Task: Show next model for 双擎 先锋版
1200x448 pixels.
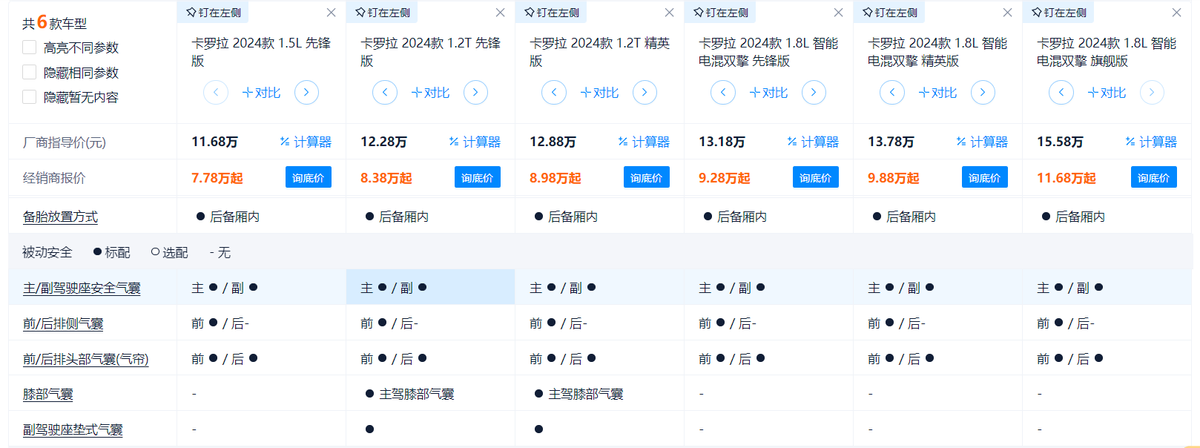Action: [814, 93]
